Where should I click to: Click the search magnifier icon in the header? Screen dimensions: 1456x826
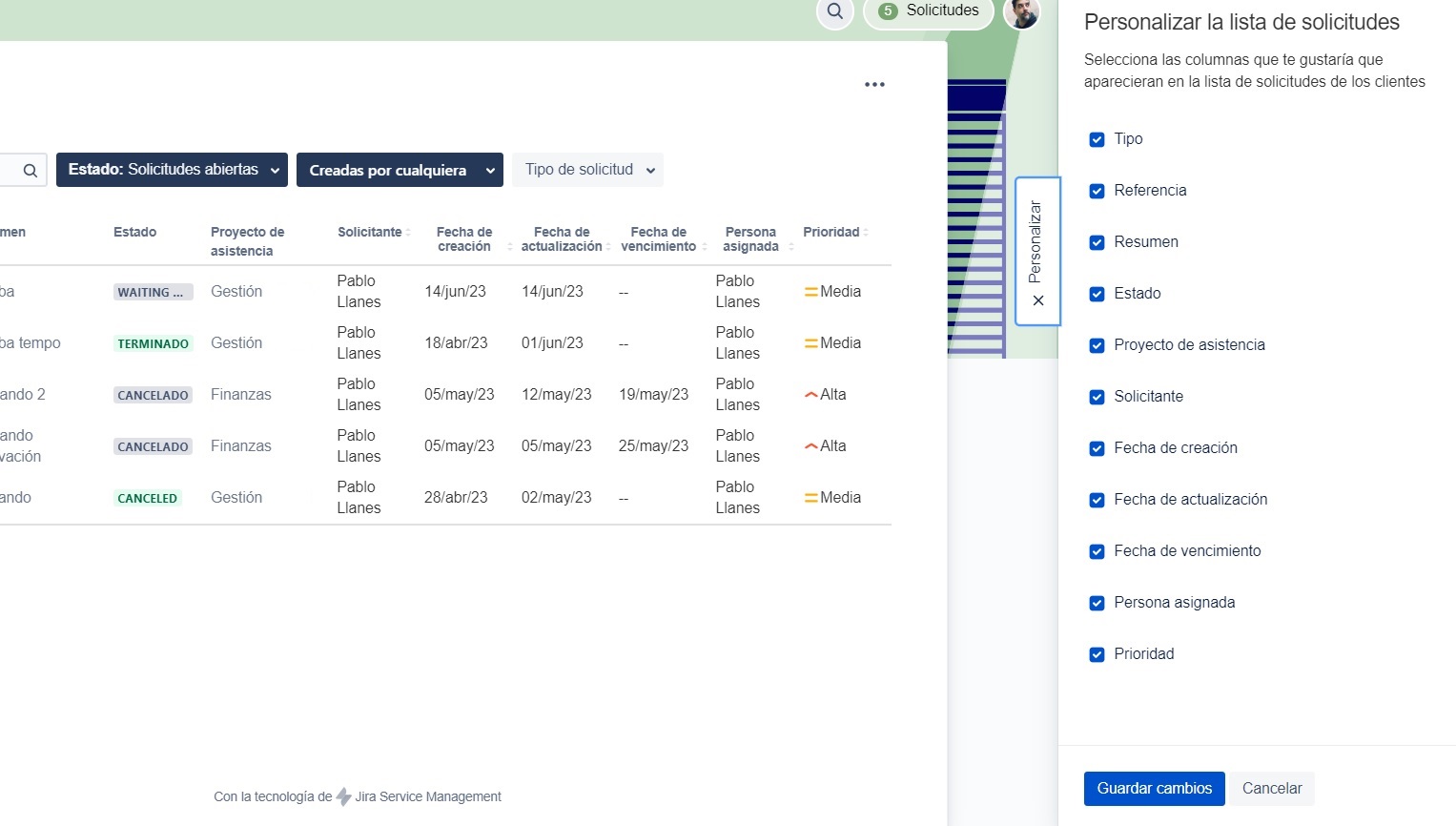tap(835, 11)
